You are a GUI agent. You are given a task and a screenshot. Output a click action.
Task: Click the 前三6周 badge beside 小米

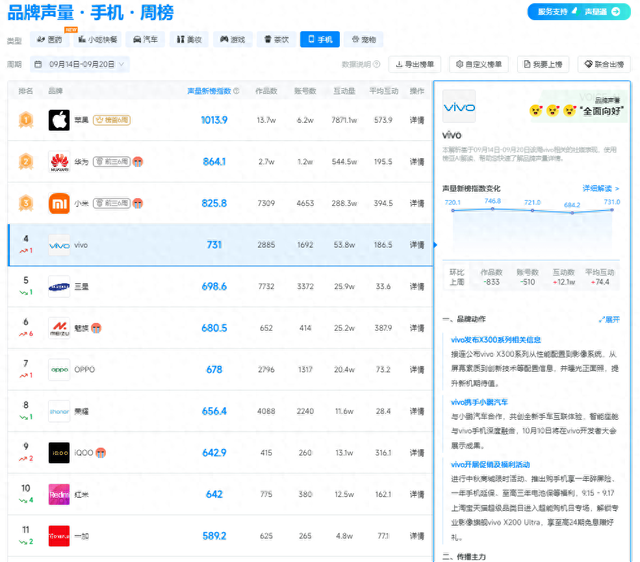pos(112,203)
